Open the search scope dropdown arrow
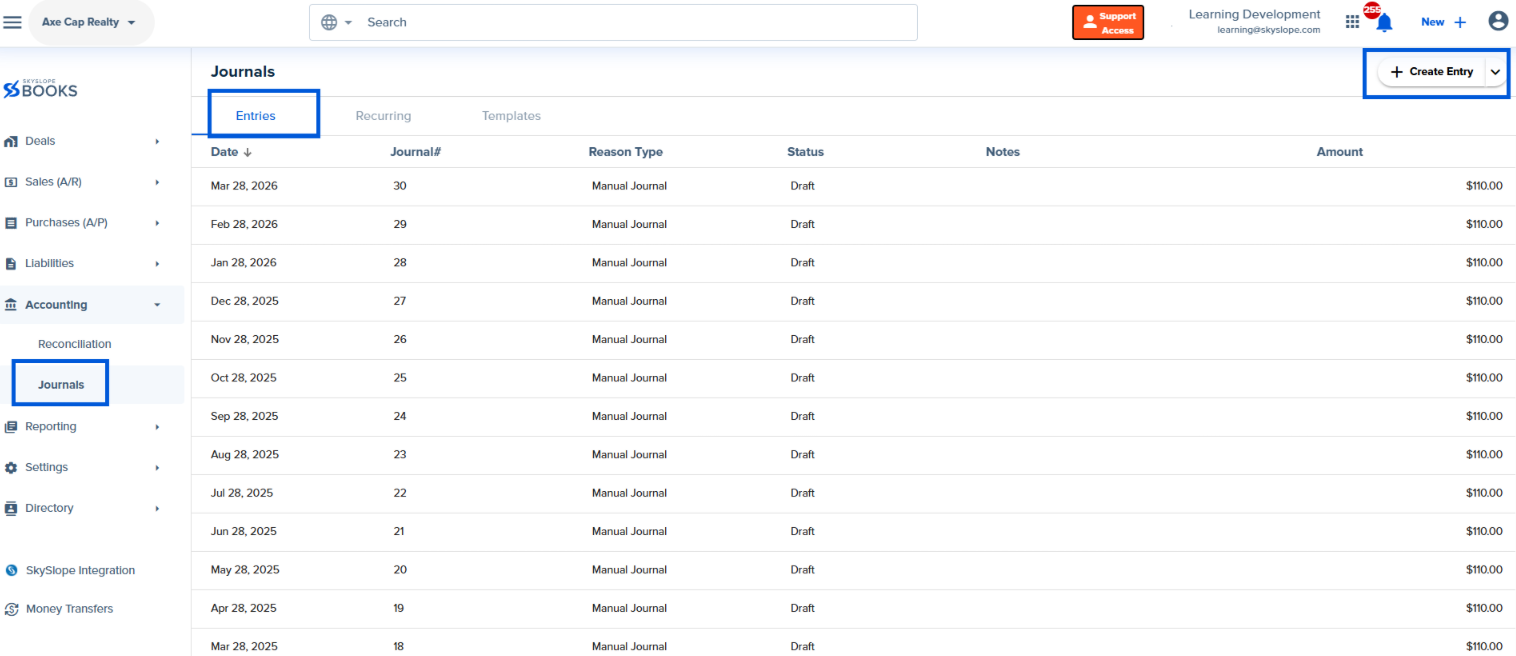Image resolution: width=1516 pixels, height=656 pixels. click(x=348, y=22)
